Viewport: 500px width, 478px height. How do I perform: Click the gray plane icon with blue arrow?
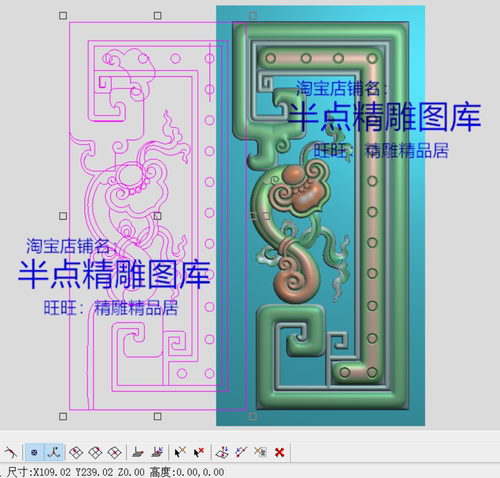tap(157, 452)
